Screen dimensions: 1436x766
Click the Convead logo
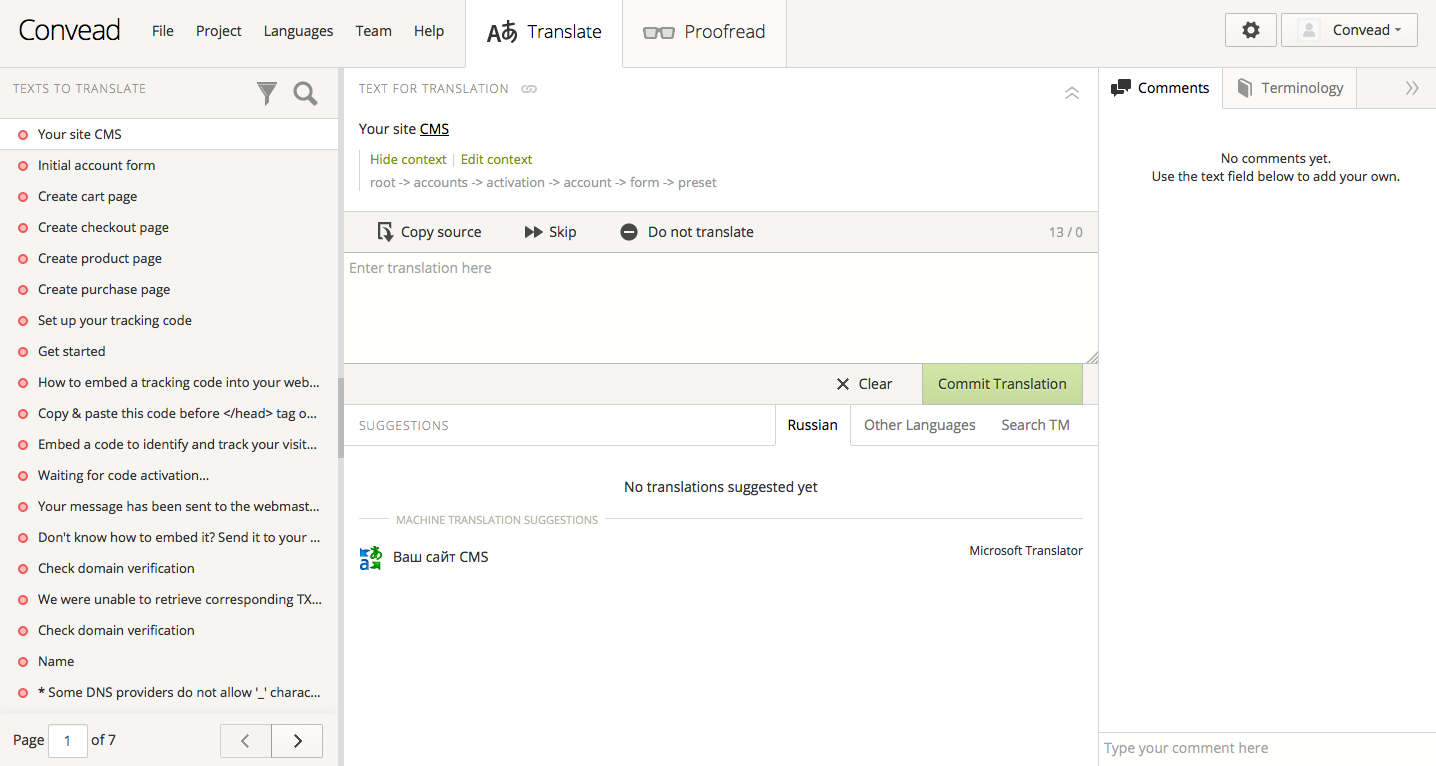coord(69,30)
